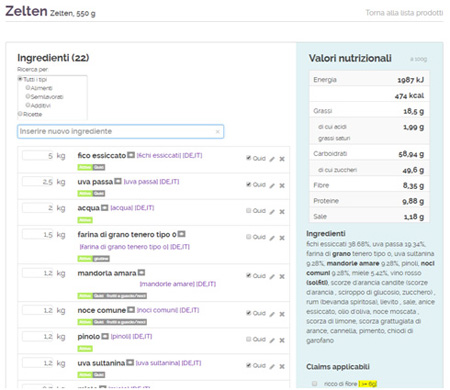Open info icon next to pinolo
The image size is (450, 390).
(105, 336)
